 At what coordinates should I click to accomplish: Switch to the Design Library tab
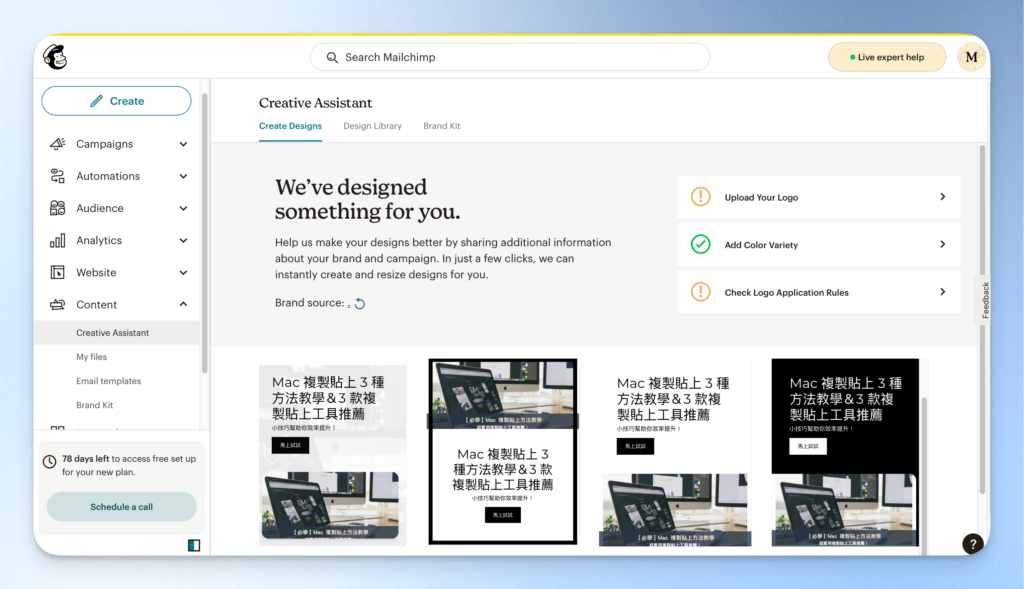pyautogui.click(x=372, y=126)
